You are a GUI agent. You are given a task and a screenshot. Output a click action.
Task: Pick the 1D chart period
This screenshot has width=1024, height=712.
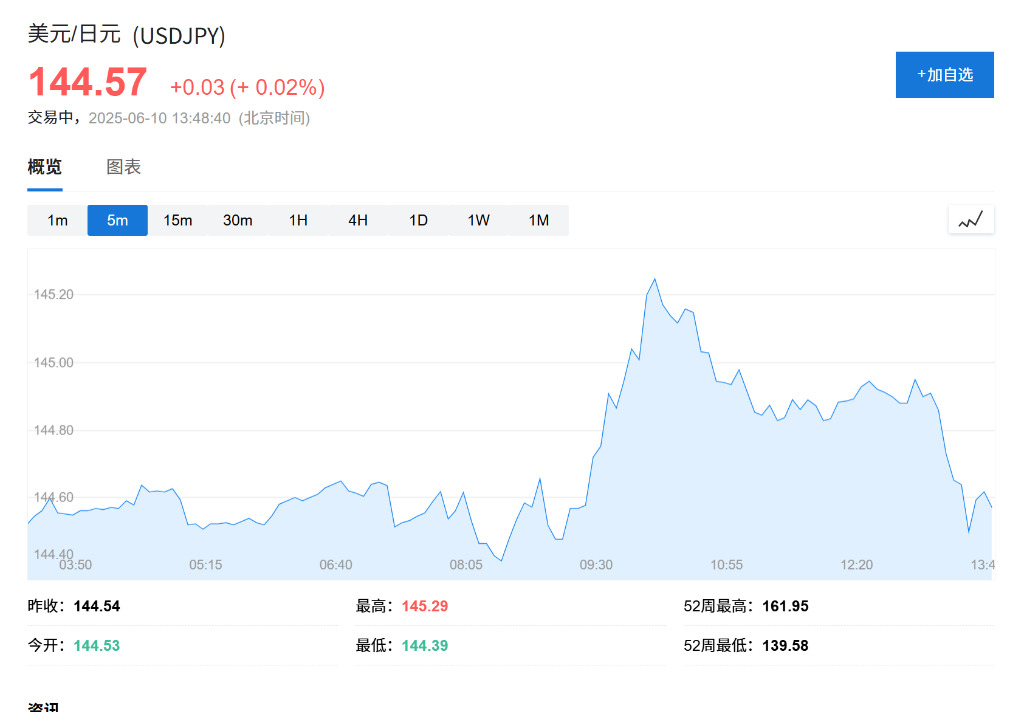tap(418, 220)
